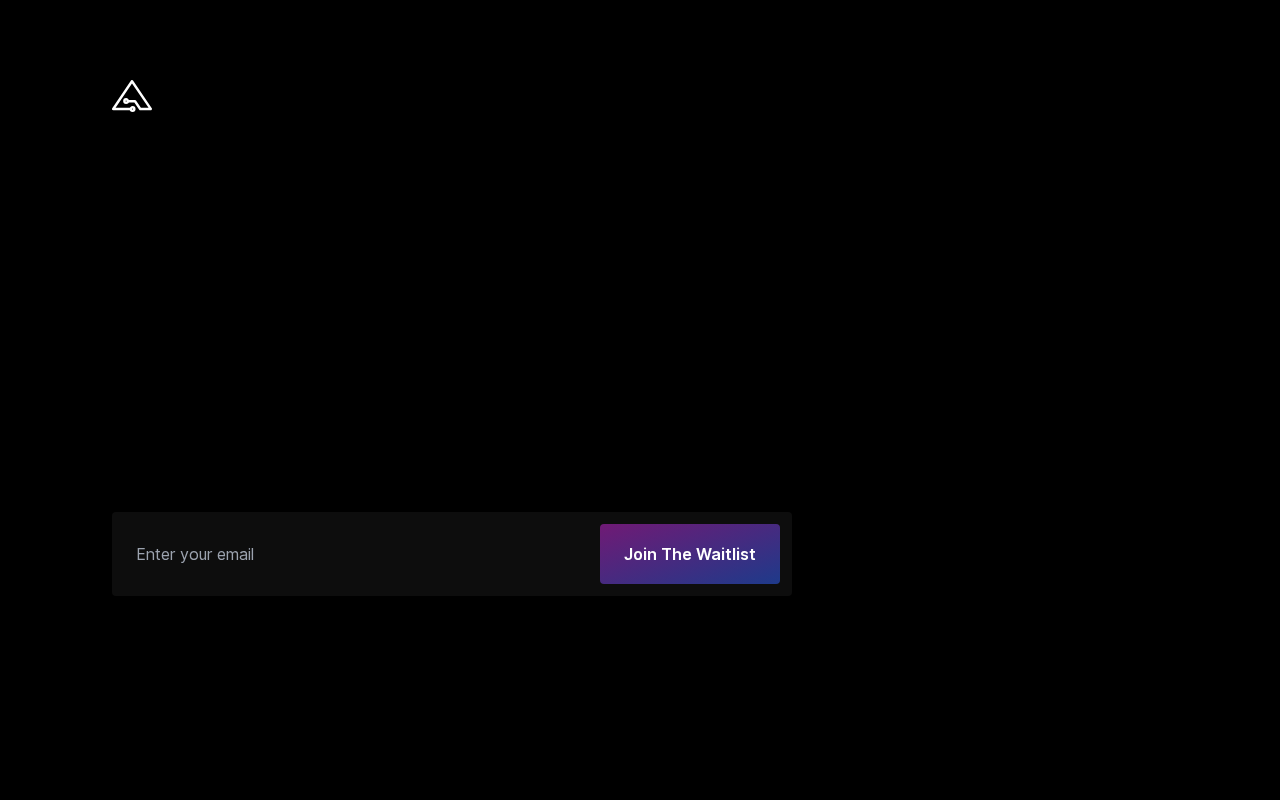The width and height of the screenshot is (1280, 800).
Task: Submit email using Join The Waitlist
Action: [690, 554]
